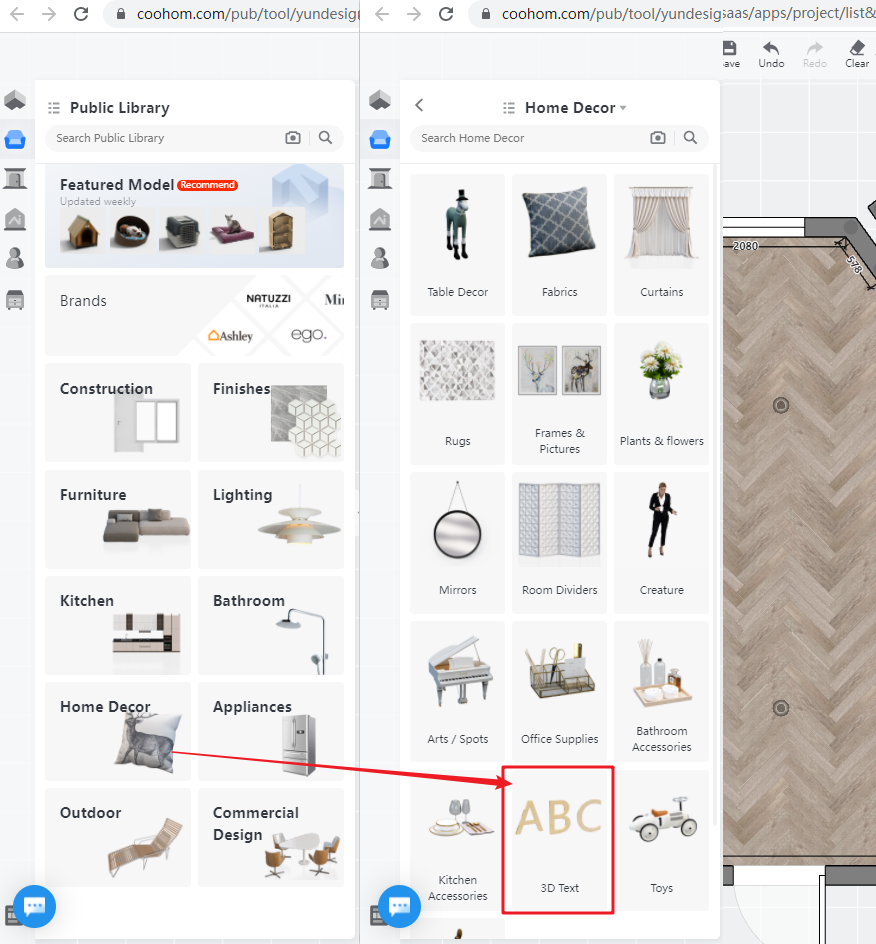Click the magnifier icon in Home Decor search
The width and height of the screenshot is (876, 944).
click(691, 138)
